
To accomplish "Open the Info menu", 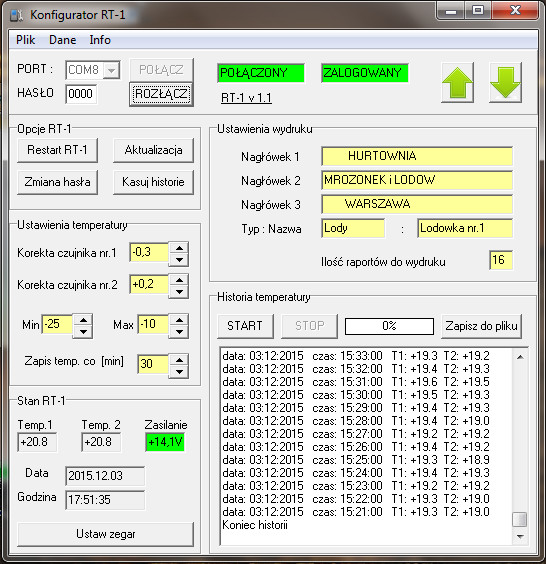I will tap(100, 40).
